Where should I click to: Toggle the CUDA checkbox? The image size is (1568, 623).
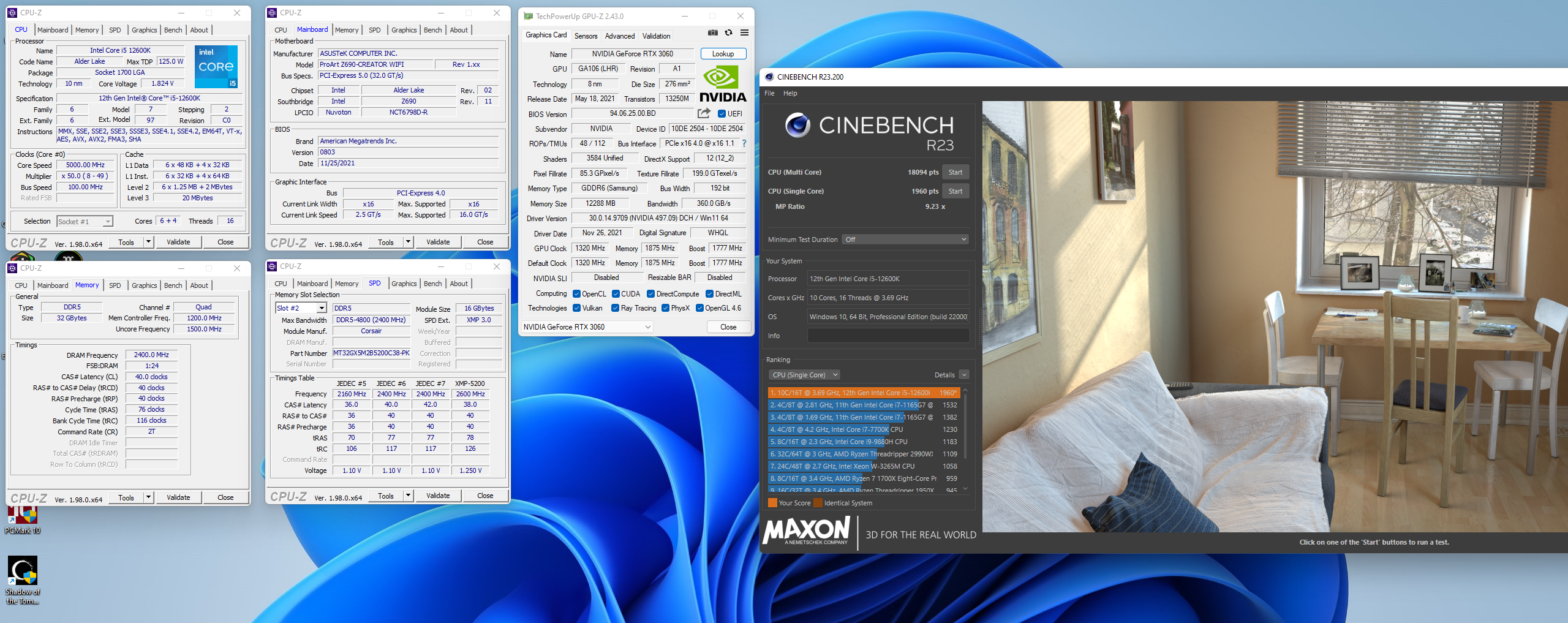pos(616,294)
